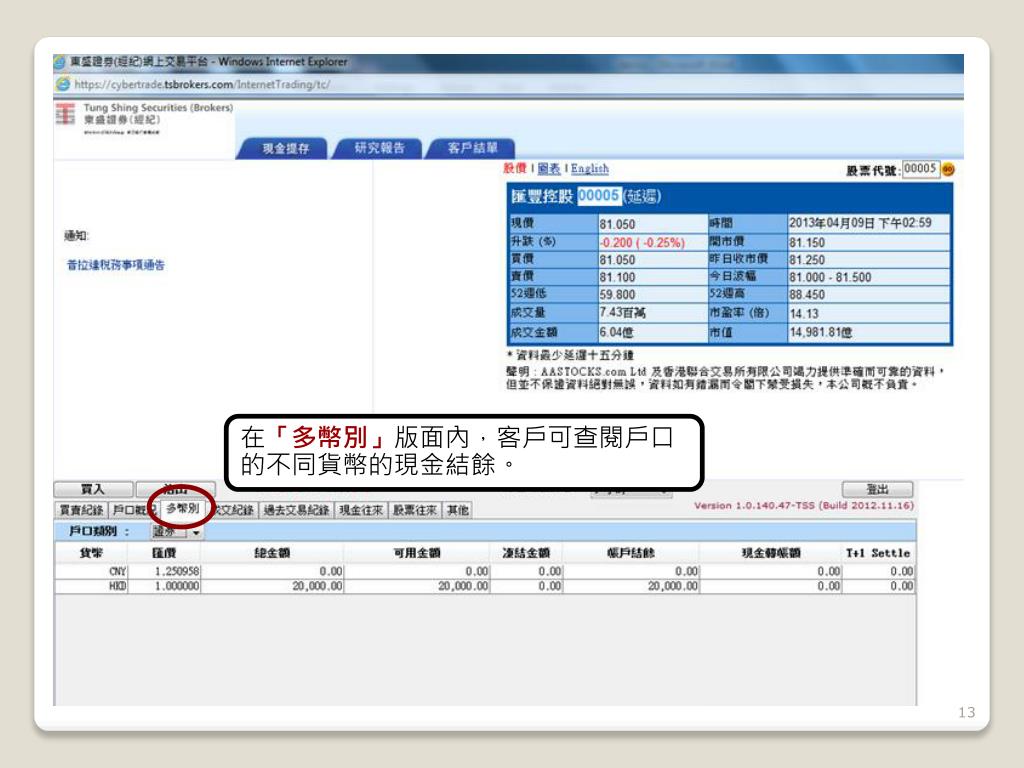Click the 可用金額 column header
Screen dimensions: 1024x768
(x=417, y=553)
